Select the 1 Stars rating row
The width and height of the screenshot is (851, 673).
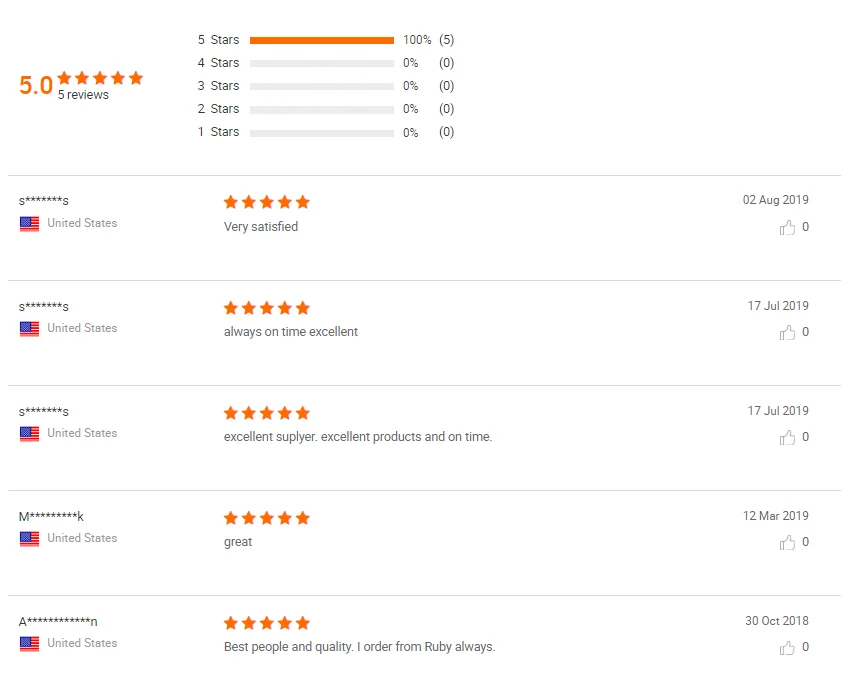pyautogui.click(x=218, y=132)
